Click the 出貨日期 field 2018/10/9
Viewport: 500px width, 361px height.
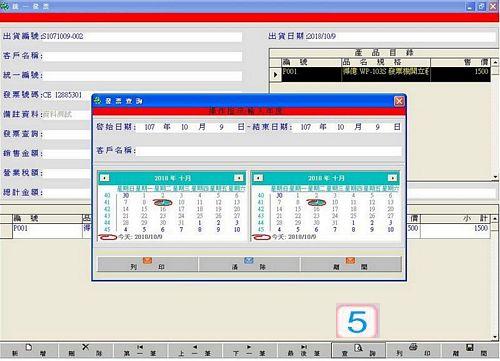(x=401, y=36)
